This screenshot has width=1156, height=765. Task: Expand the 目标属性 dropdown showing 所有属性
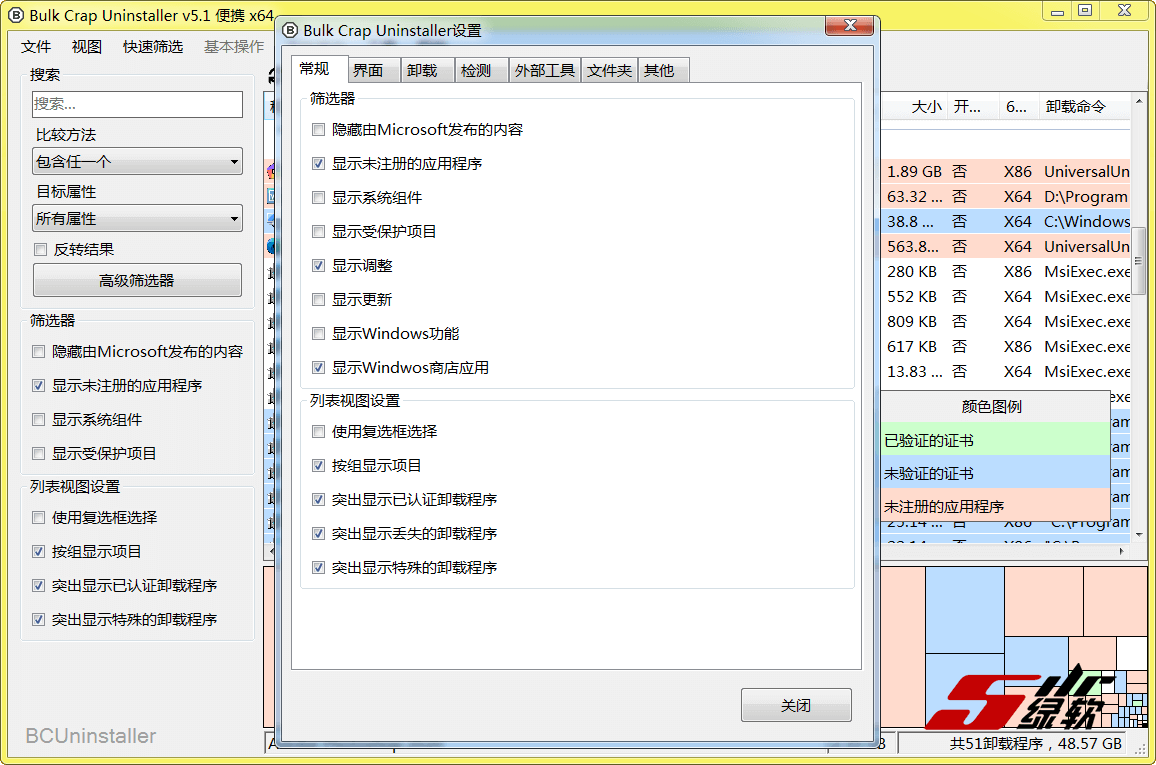138,218
